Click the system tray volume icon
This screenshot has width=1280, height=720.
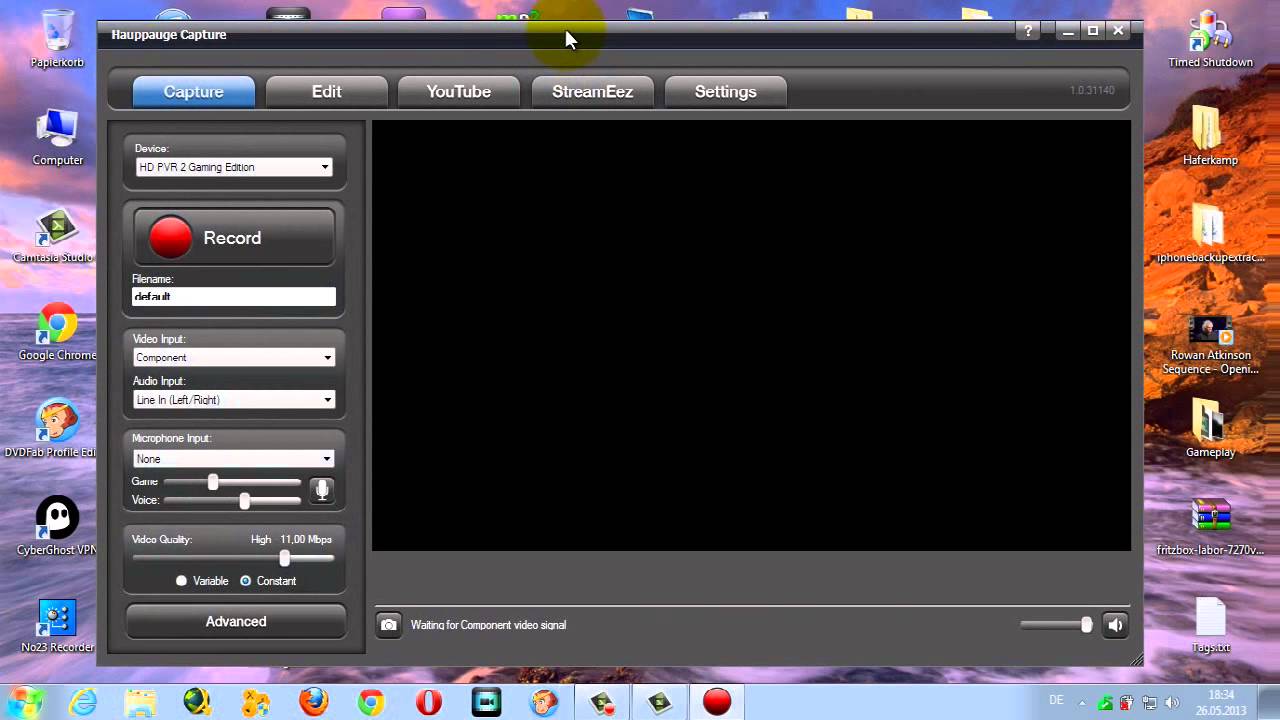1172,703
